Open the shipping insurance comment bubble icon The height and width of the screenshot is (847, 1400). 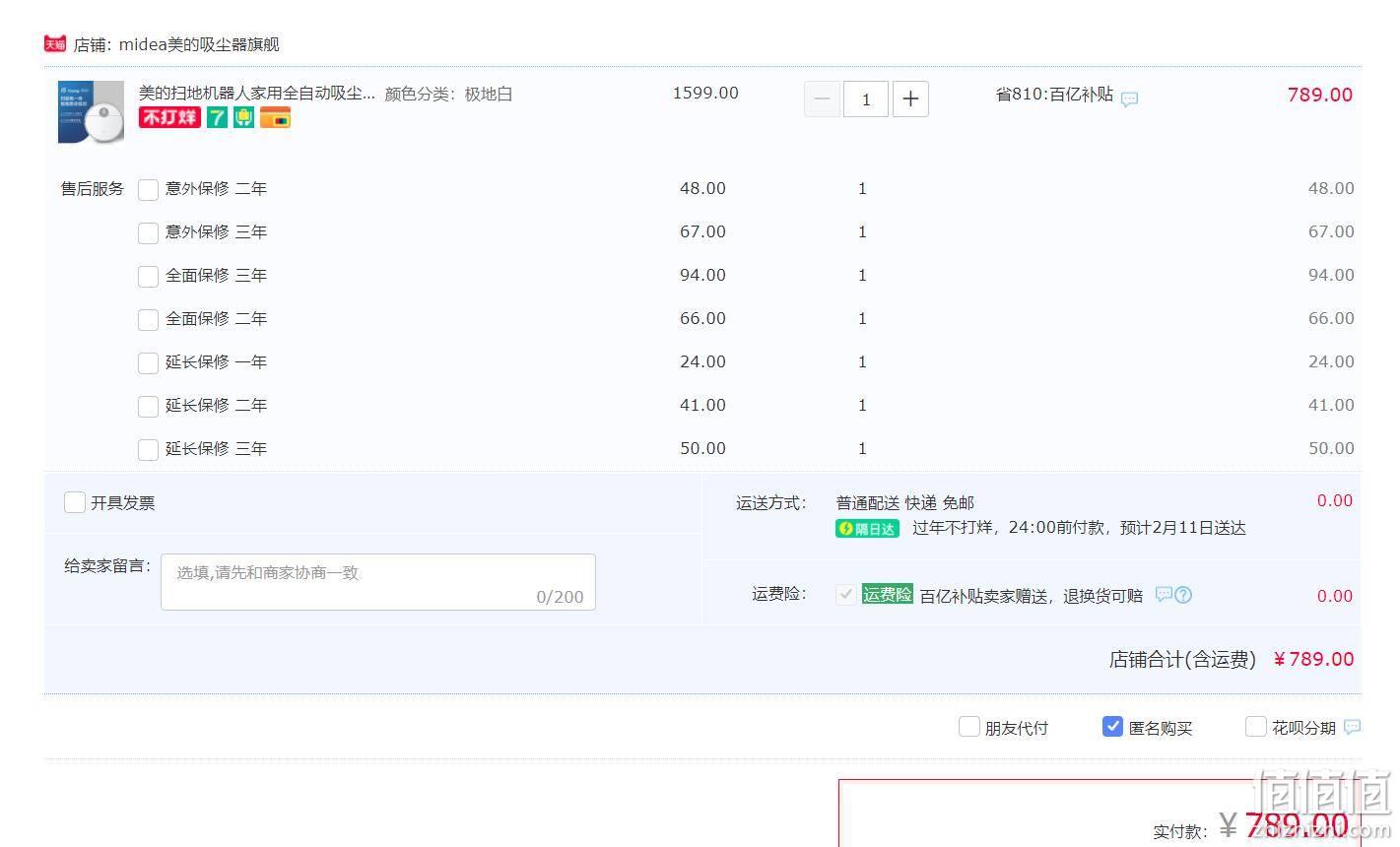(x=1164, y=594)
